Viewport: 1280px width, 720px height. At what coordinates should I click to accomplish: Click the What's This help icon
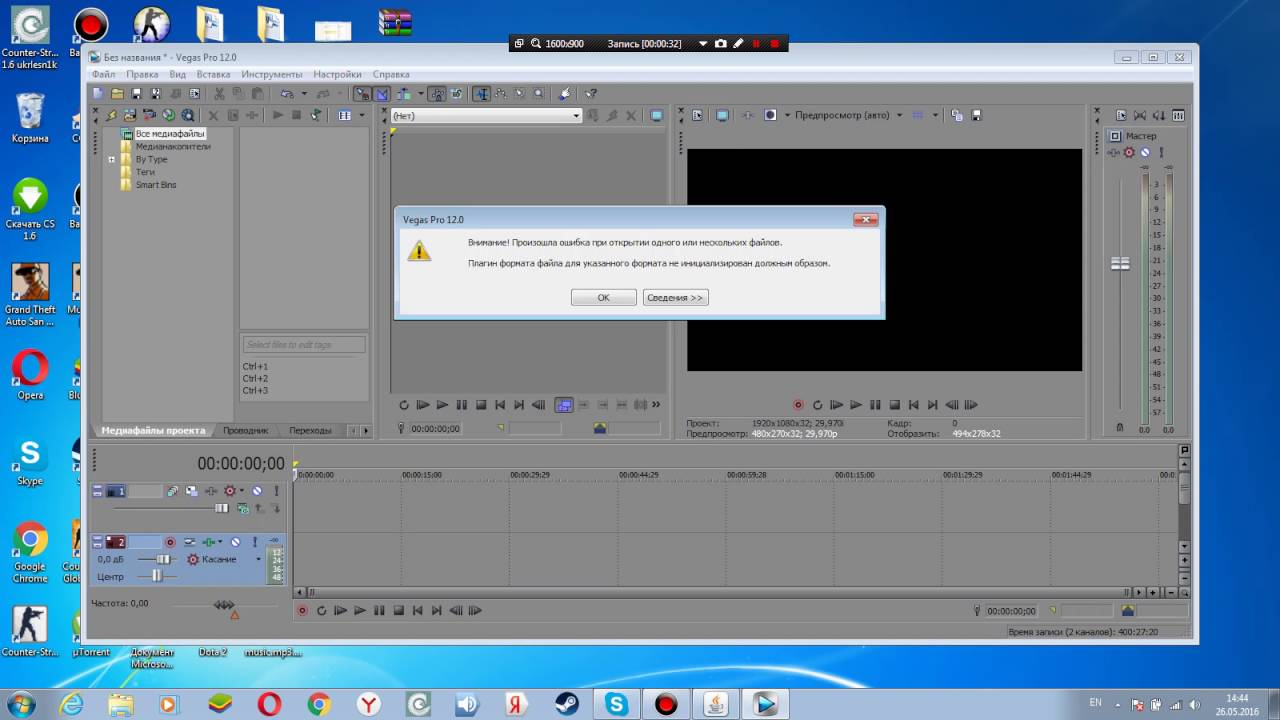tap(591, 93)
